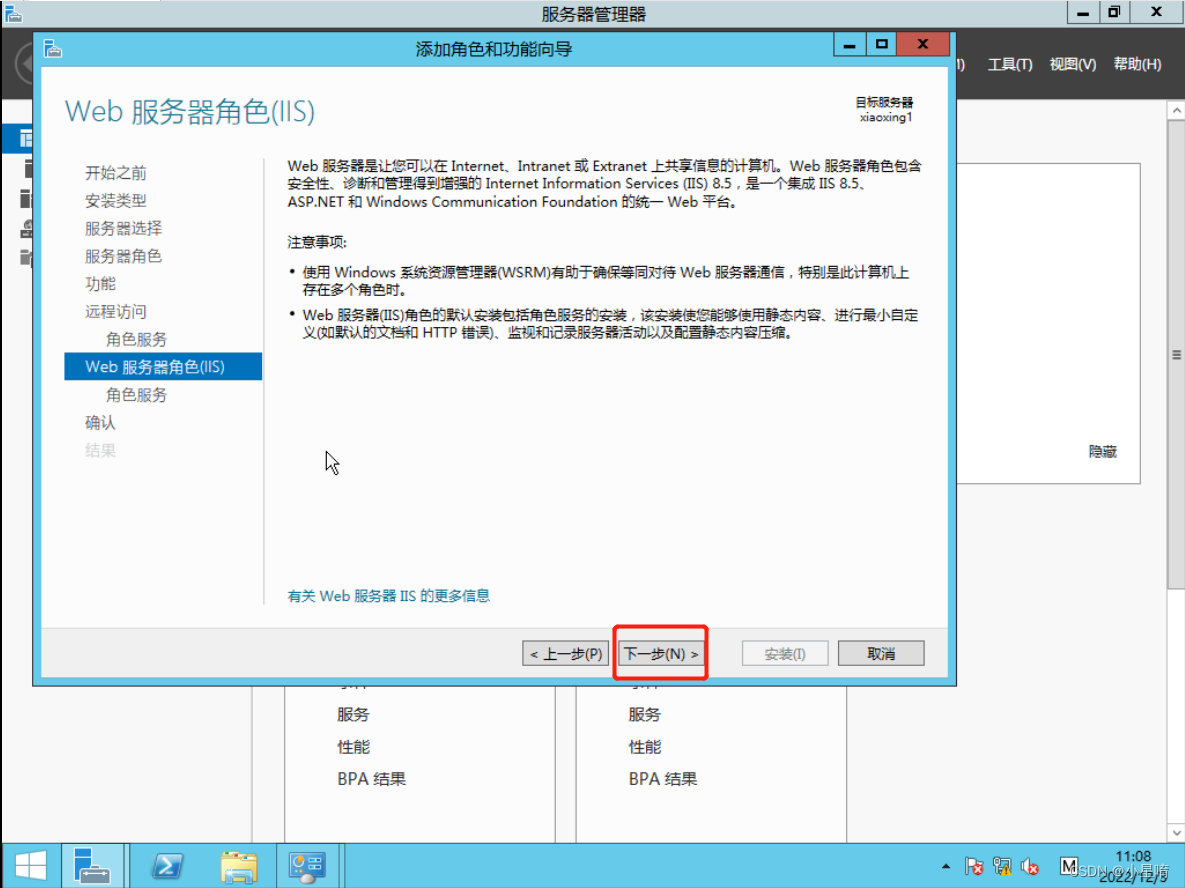Screen dimensions: 1185x888
Task: Click the muted volume tray icon
Action: tap(1029, 866)
